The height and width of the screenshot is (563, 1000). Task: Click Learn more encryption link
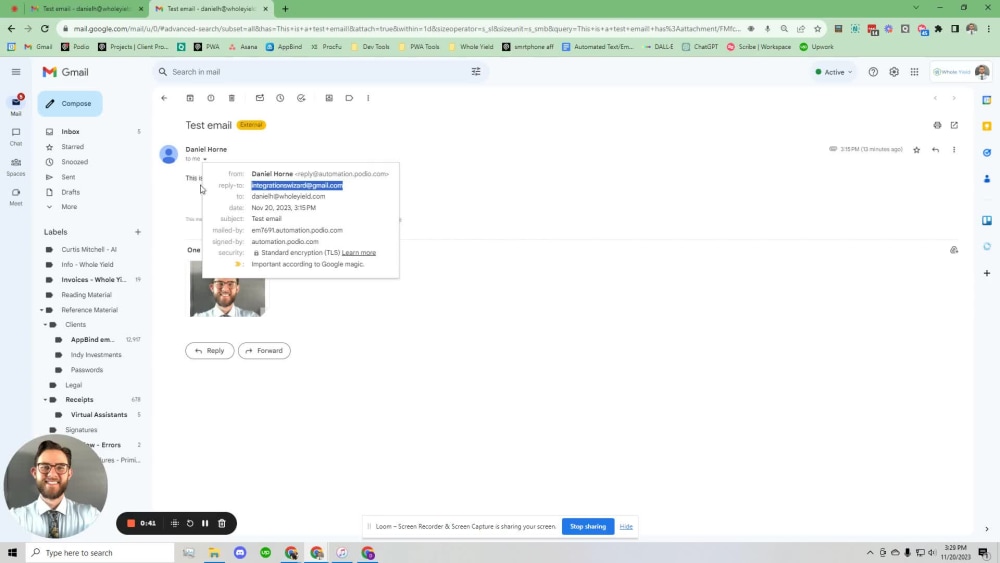point(358,252)
